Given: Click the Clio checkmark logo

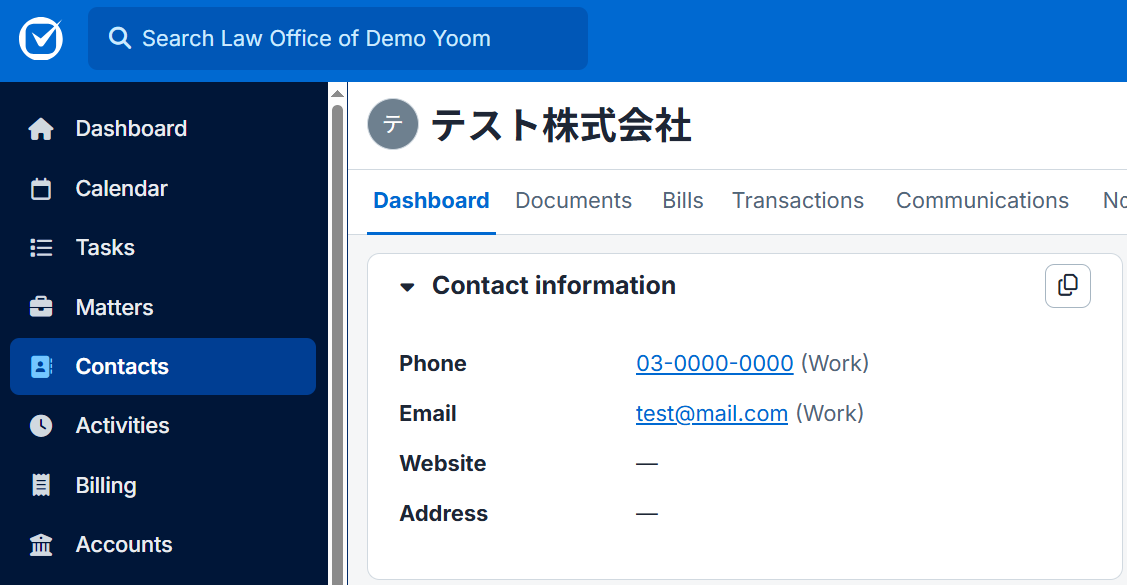Looking at the screenshot, I should click(x=41, y=38).
